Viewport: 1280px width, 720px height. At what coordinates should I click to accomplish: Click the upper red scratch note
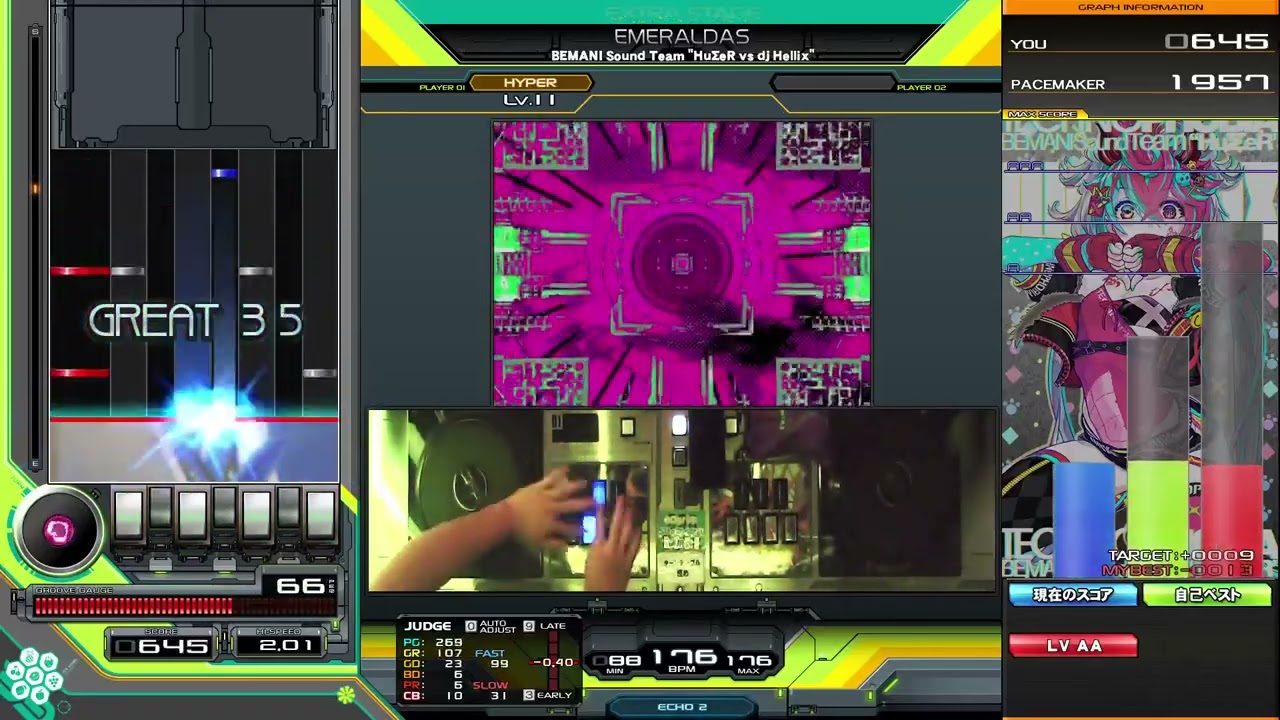point(80,271)
